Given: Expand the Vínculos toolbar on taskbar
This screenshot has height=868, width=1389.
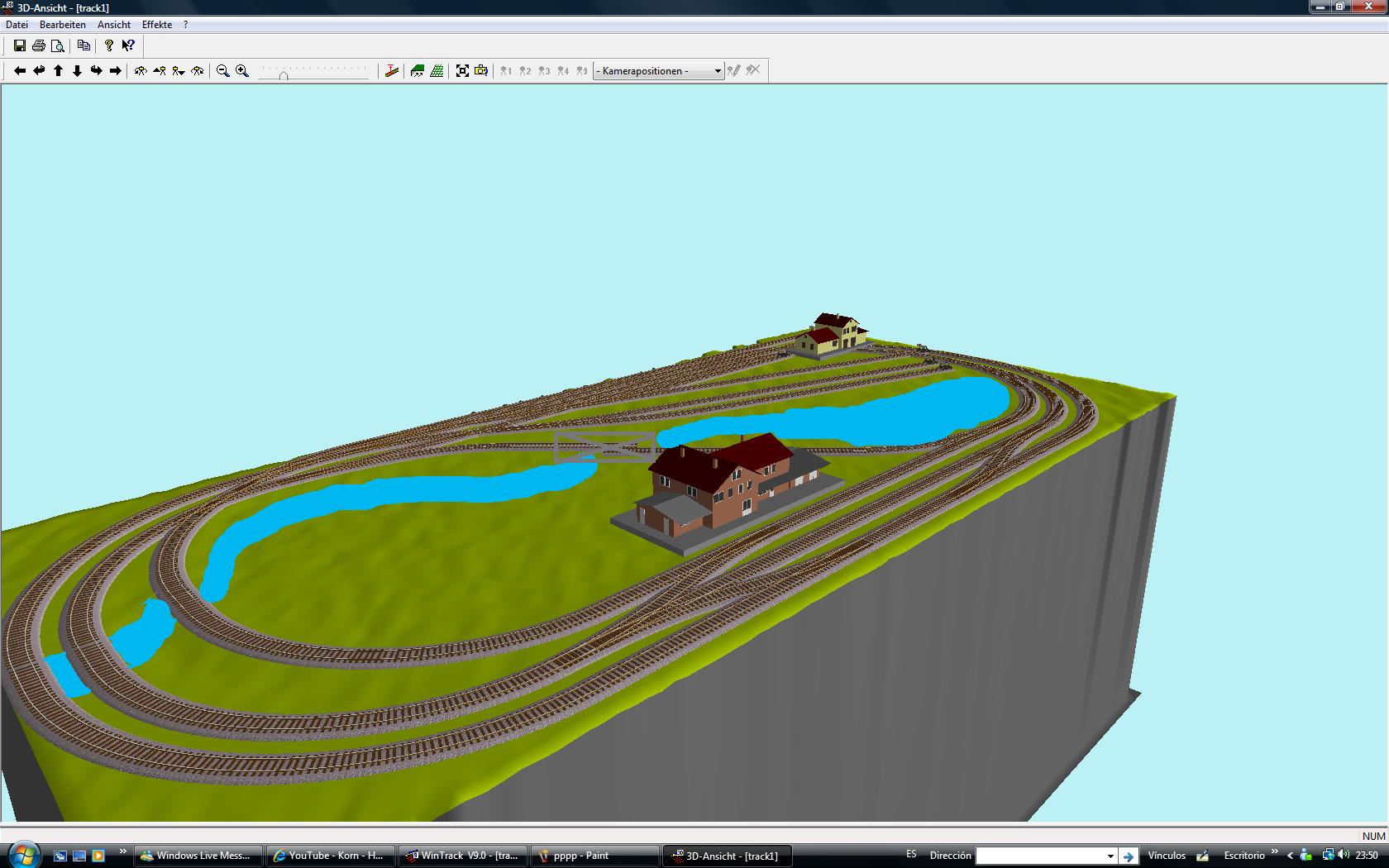Looking at the screenshot, I should click(1166, 856).
